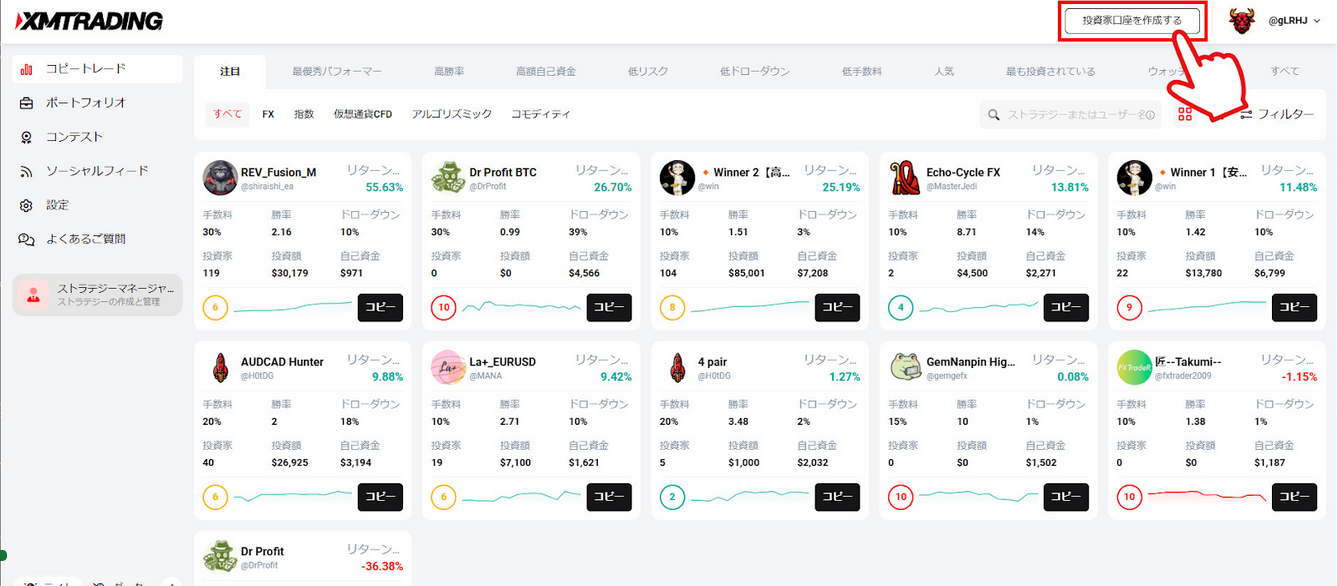Click Echo-Cycle FX strategy avatar
1337x586 pixels.
905,178
